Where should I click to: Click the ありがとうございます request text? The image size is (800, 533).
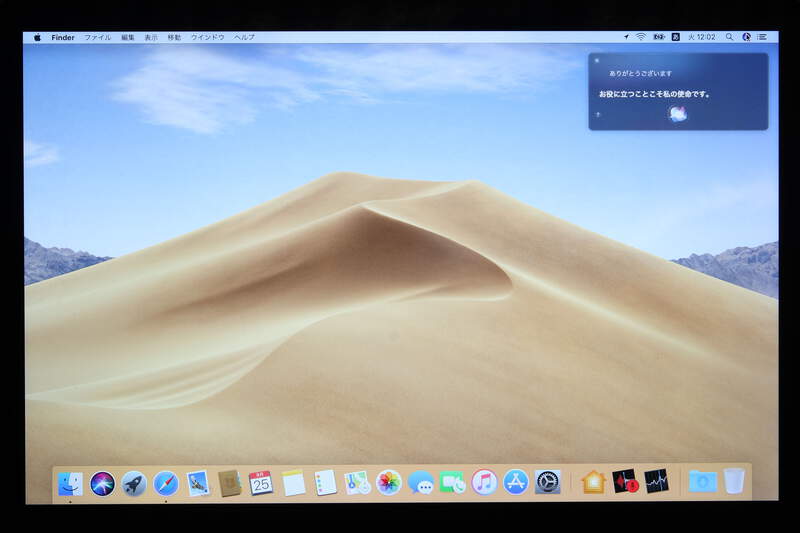coord(641,73)
